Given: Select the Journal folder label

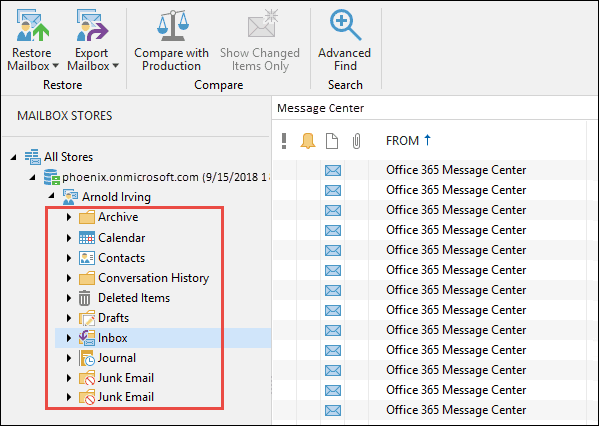Looking at the screenshot, I should tap(117, 358).
